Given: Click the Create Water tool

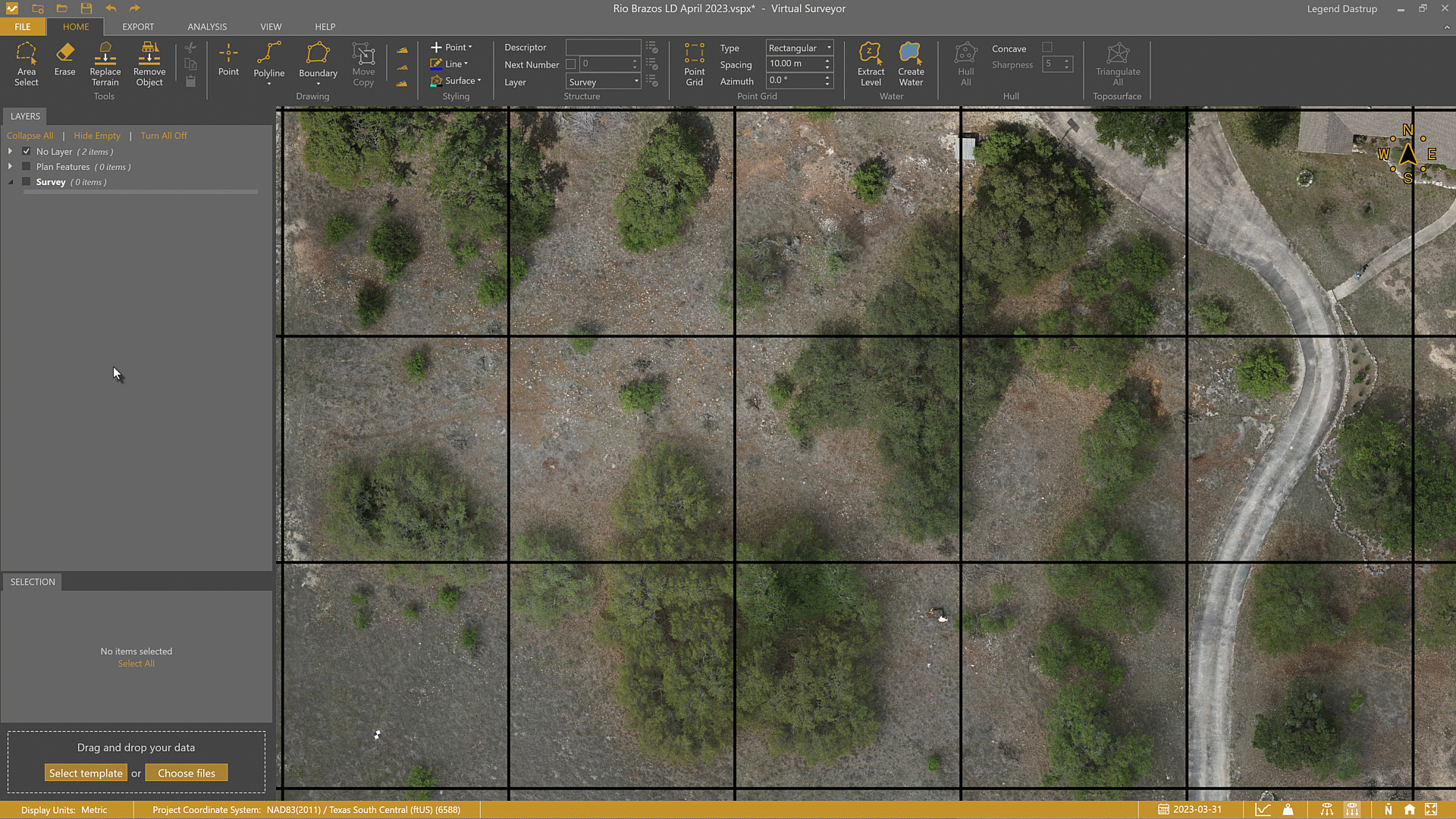Looking at the screenshot, I should (911, 64).
